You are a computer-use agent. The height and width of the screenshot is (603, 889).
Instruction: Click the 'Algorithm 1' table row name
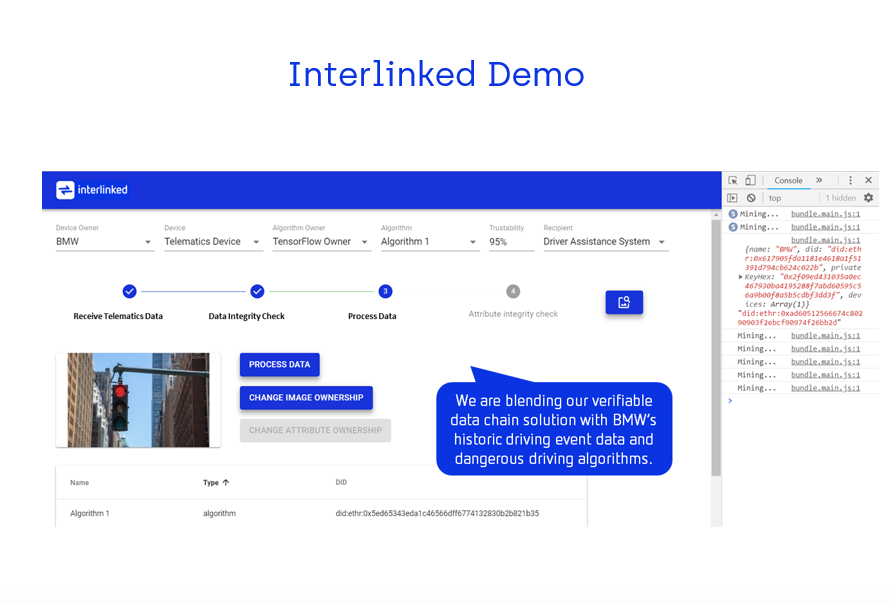(x=90, y=513)
